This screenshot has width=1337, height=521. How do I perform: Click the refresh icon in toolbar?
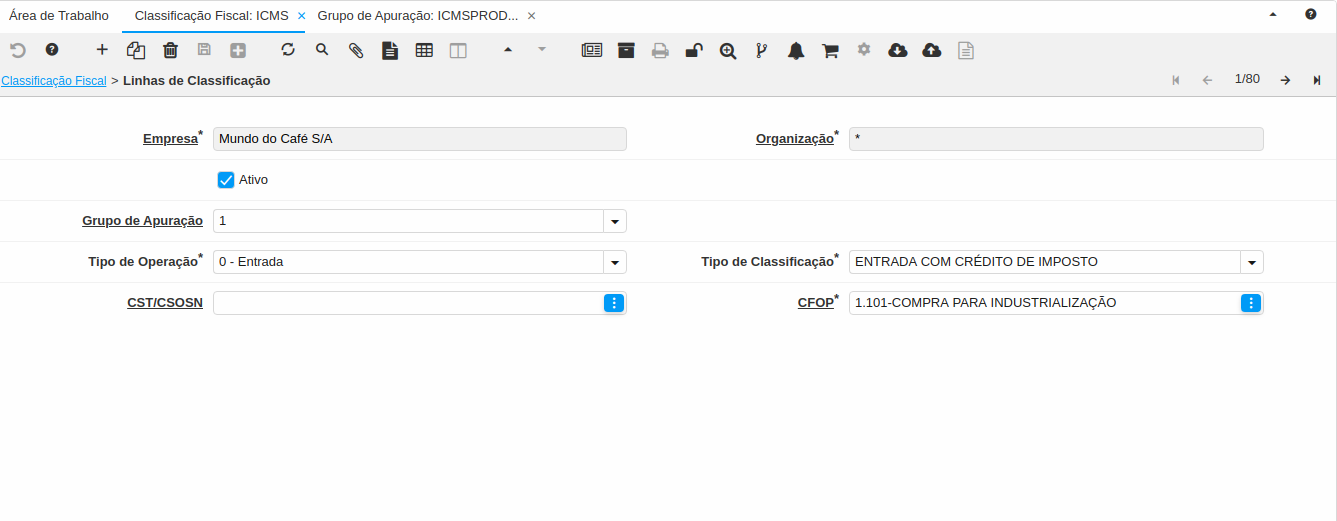tap(288, 50)
